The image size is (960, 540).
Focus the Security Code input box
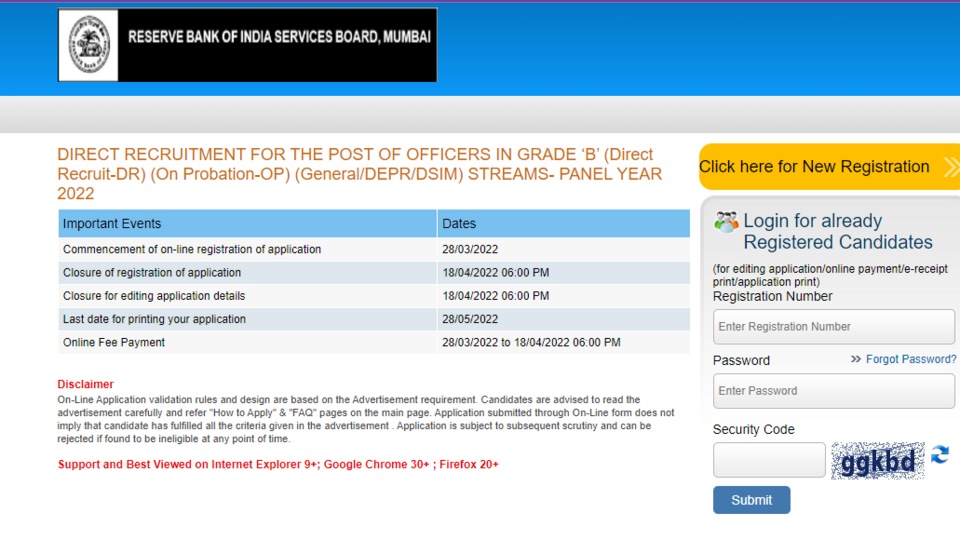tap(769, 460)
